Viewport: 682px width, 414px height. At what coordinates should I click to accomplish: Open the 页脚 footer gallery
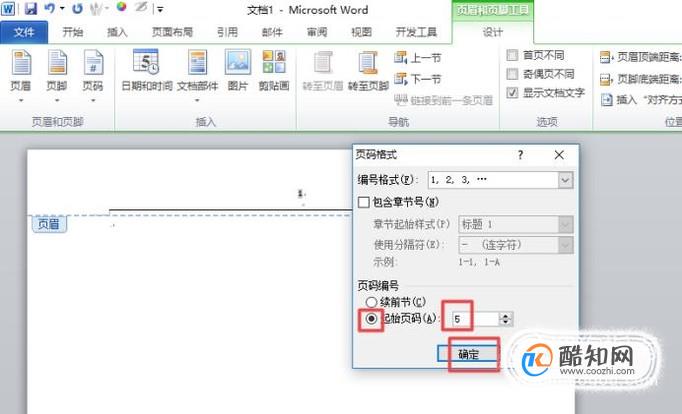pyautogui.click(x=57, y=70)
